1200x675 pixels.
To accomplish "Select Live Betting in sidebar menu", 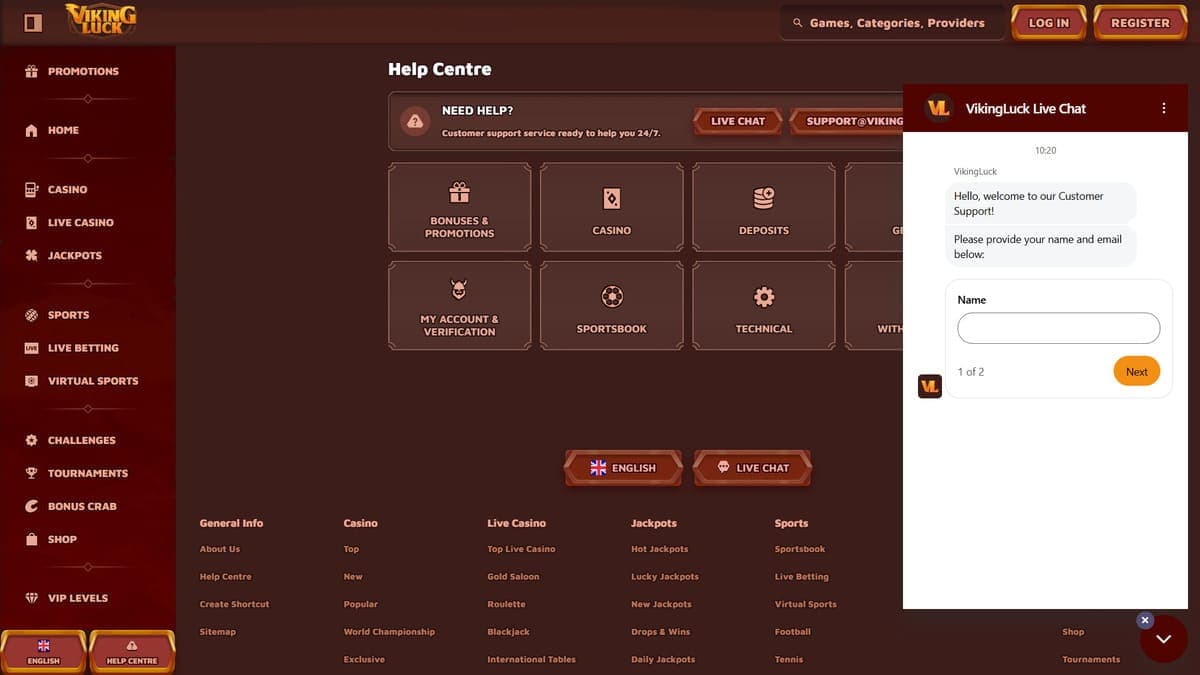I will [x=83, y=348].
